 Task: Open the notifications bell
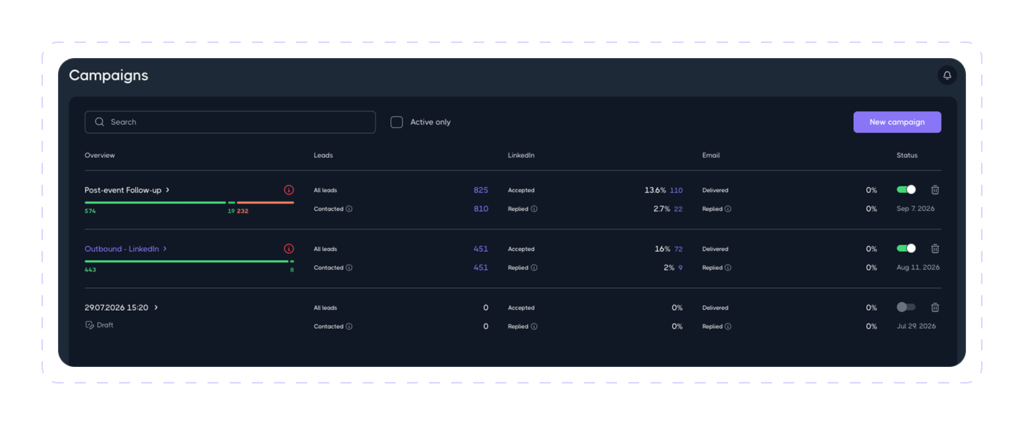pyautogui.click(x=947, y=76)
